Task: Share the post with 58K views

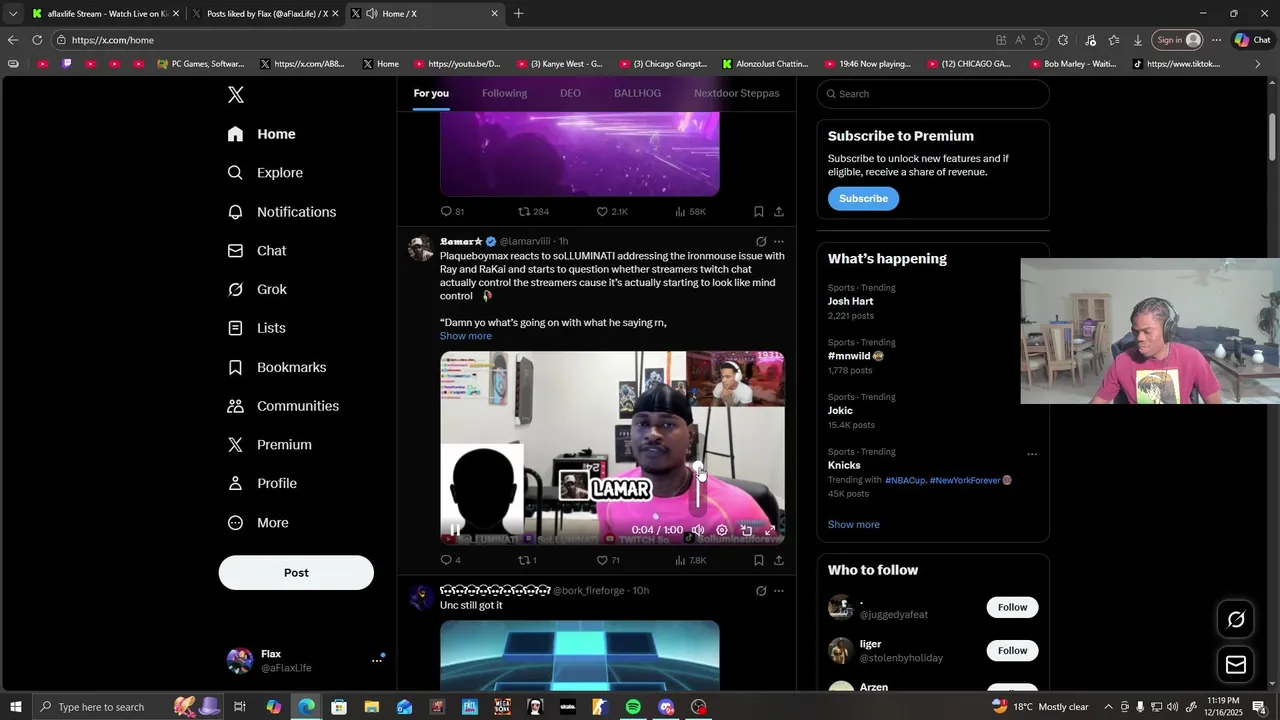Action: (x=779, y=212)
